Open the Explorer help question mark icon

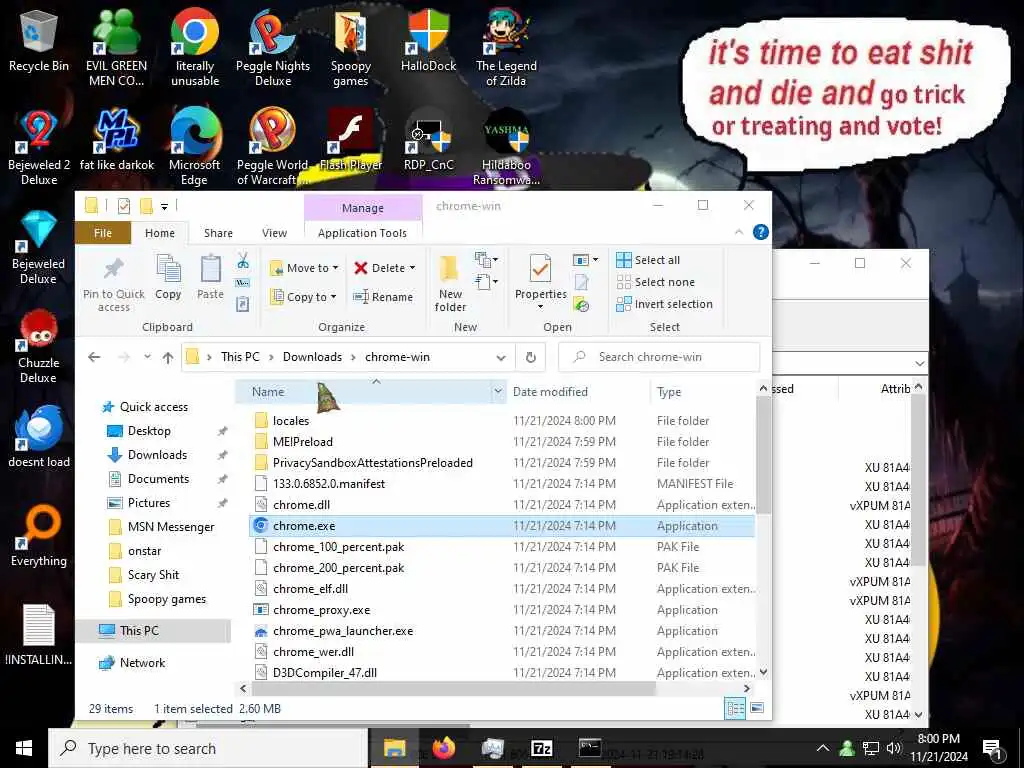point(760,232)
